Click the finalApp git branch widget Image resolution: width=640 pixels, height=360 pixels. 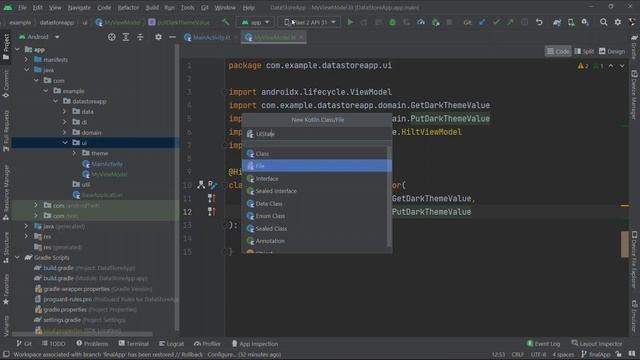[596, 354]
